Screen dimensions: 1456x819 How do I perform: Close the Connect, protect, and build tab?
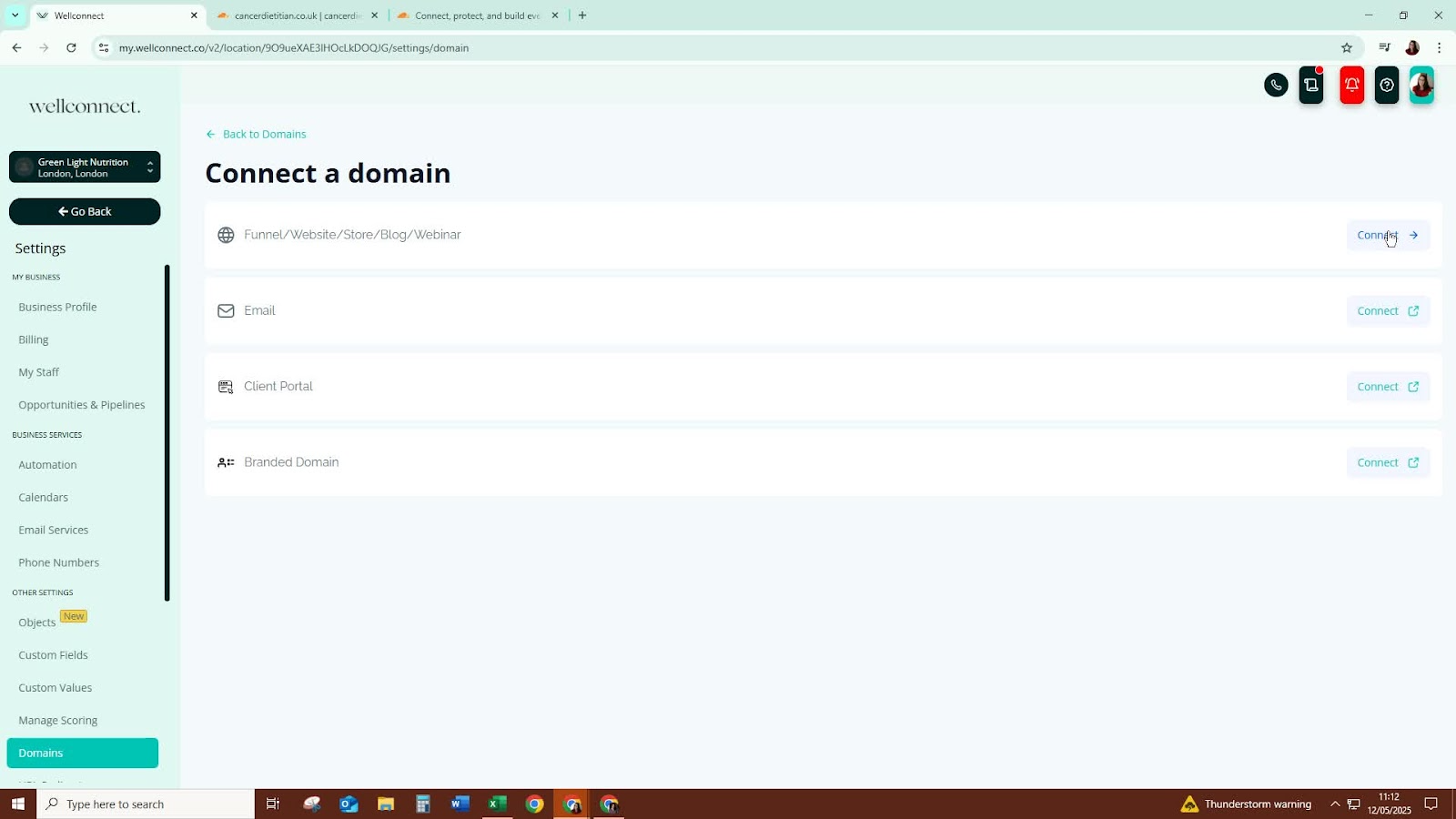tap(555, 15)
